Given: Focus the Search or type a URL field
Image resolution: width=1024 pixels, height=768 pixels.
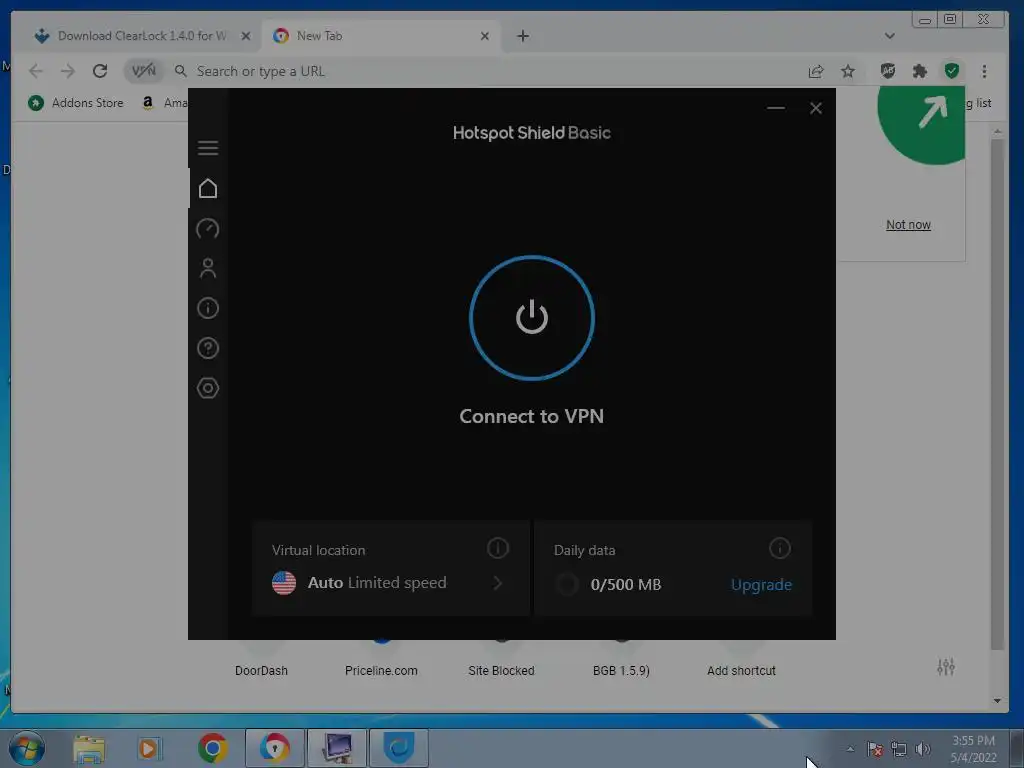Looking at the screenshot, I should click(483, 71).
